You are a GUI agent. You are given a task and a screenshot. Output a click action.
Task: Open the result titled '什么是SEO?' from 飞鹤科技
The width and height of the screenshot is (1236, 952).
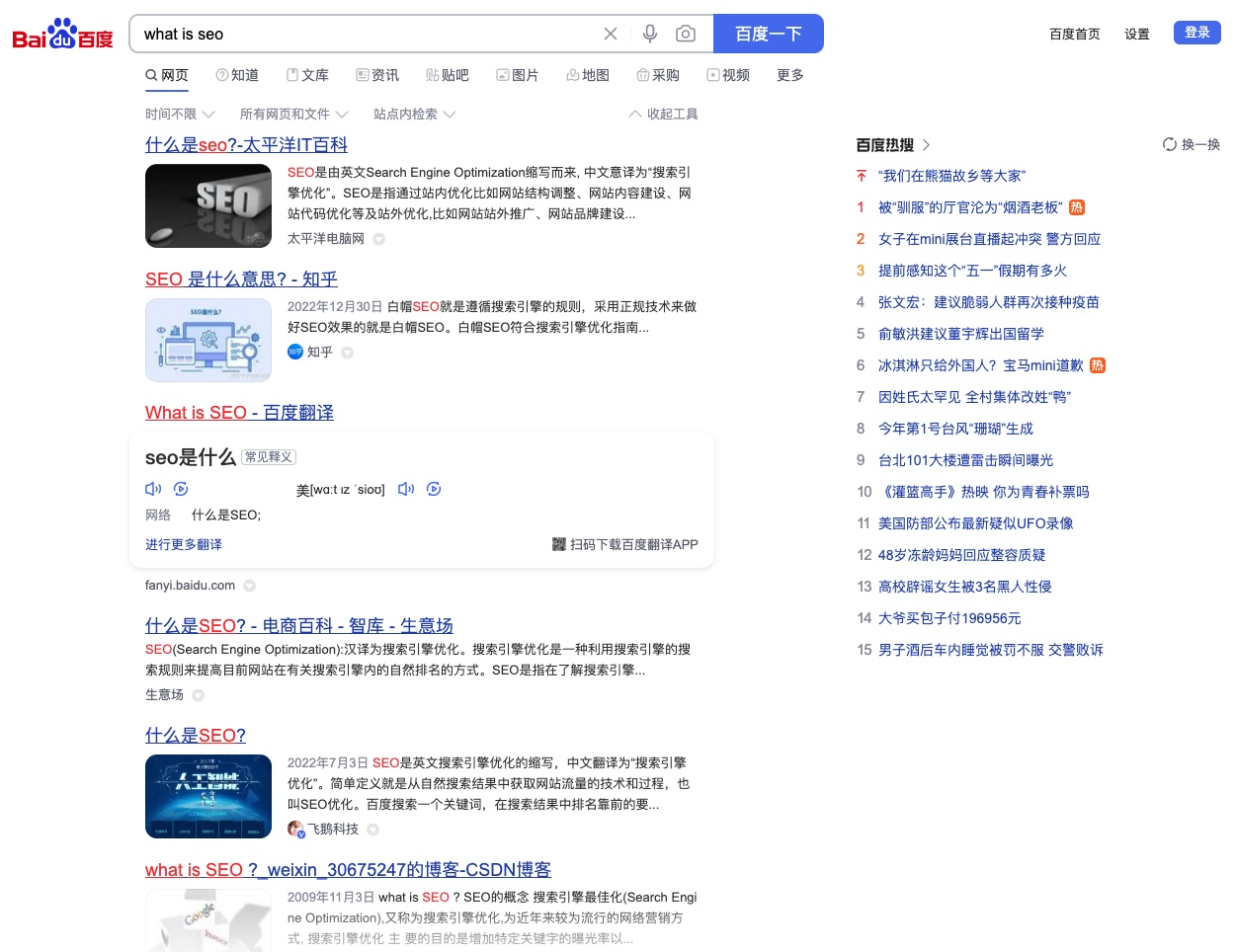pyautogui.click(x=196, y=736)
